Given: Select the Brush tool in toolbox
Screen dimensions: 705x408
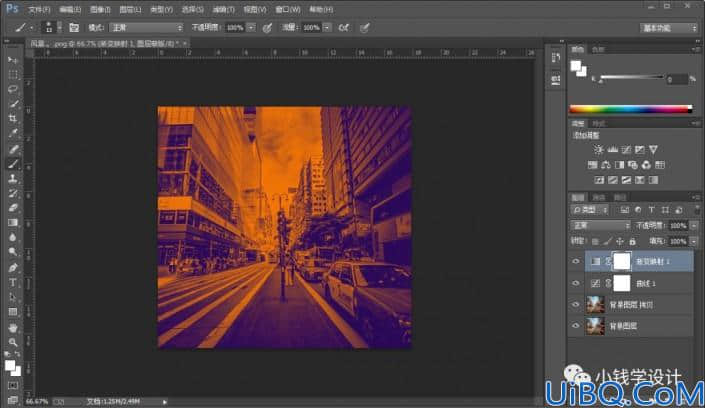Looking at the screenshot, I should click(13, 164).
